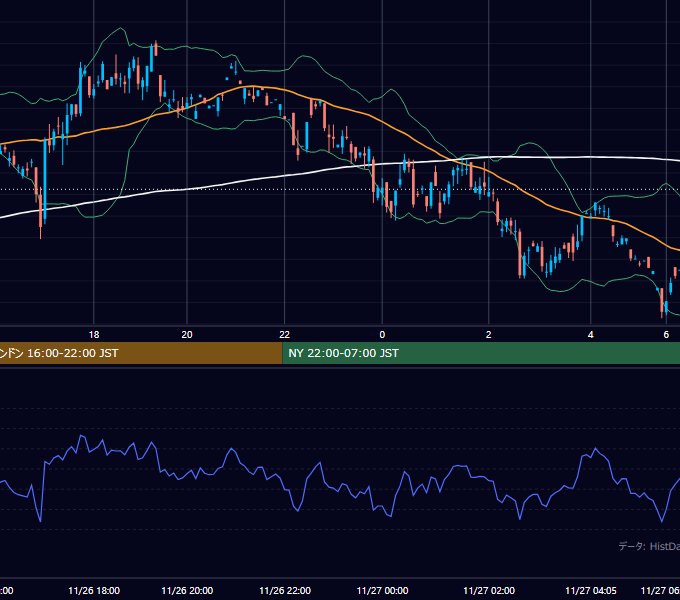Click the 11/26 22:00 date label

pos(285,590)
